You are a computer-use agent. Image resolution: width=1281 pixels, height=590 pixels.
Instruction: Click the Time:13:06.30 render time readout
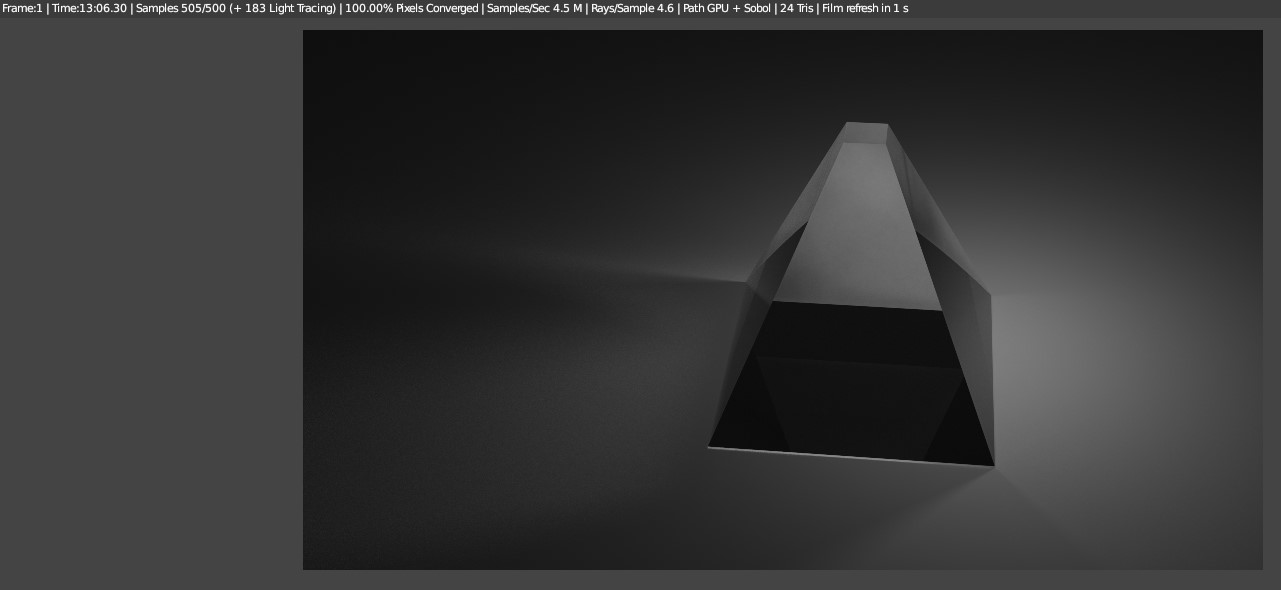(89, 8)
